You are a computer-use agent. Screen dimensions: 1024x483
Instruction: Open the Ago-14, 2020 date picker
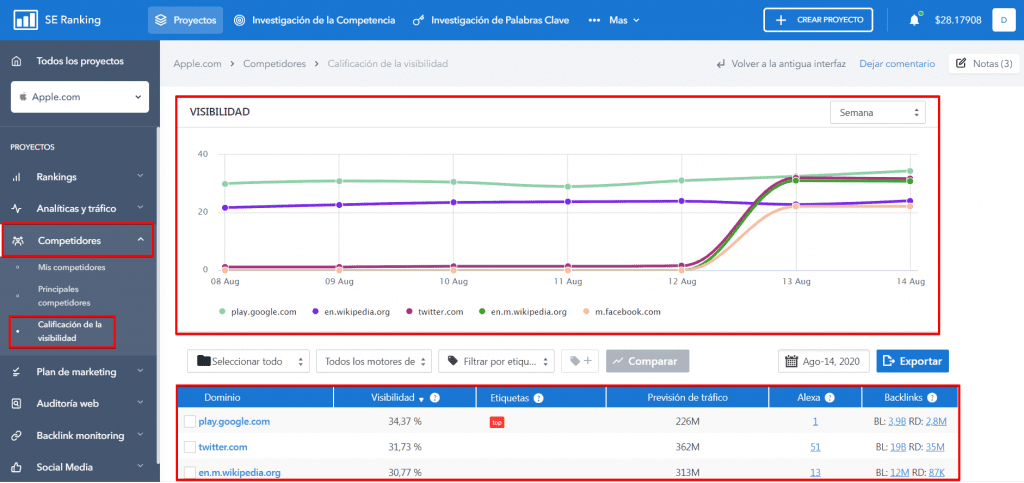pos(824,361)
